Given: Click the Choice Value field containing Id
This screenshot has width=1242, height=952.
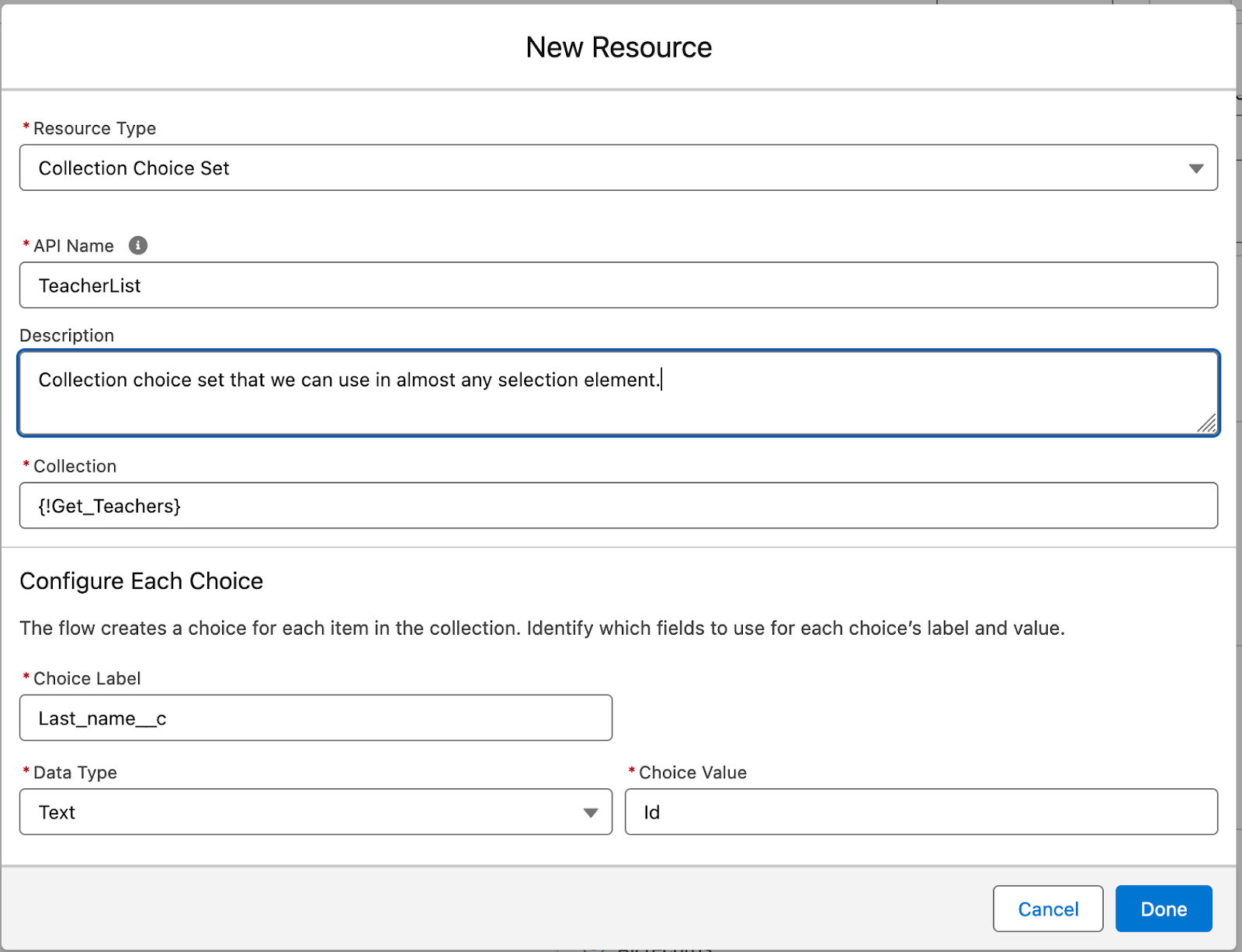Looking at the screenshot, I should (x=921, y=812).
